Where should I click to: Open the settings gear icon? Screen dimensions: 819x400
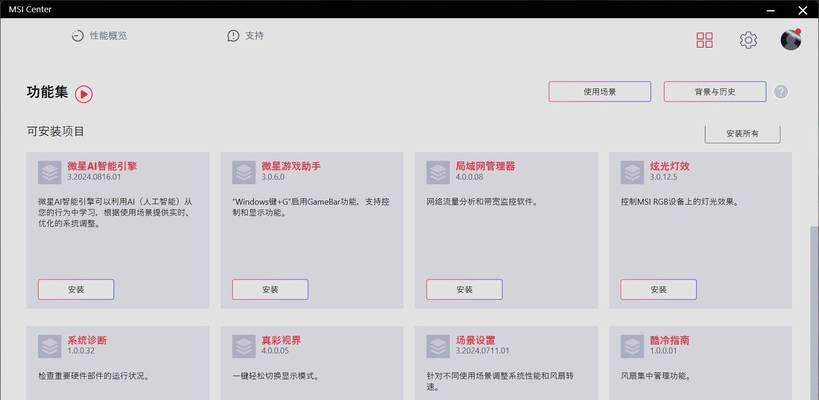[x=748, y=40]
